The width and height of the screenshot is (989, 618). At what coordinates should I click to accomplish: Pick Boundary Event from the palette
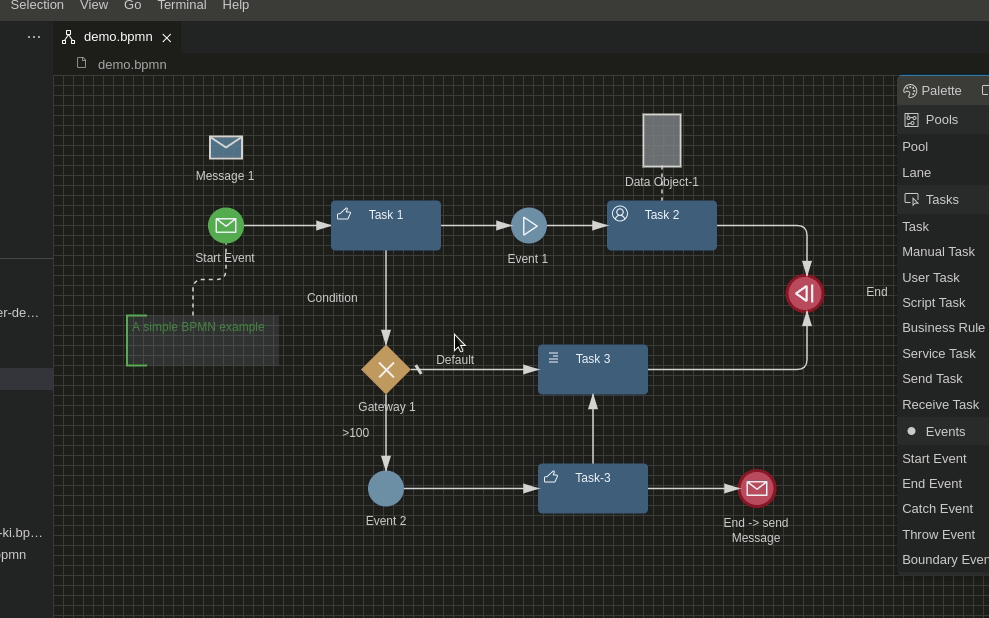939,560
